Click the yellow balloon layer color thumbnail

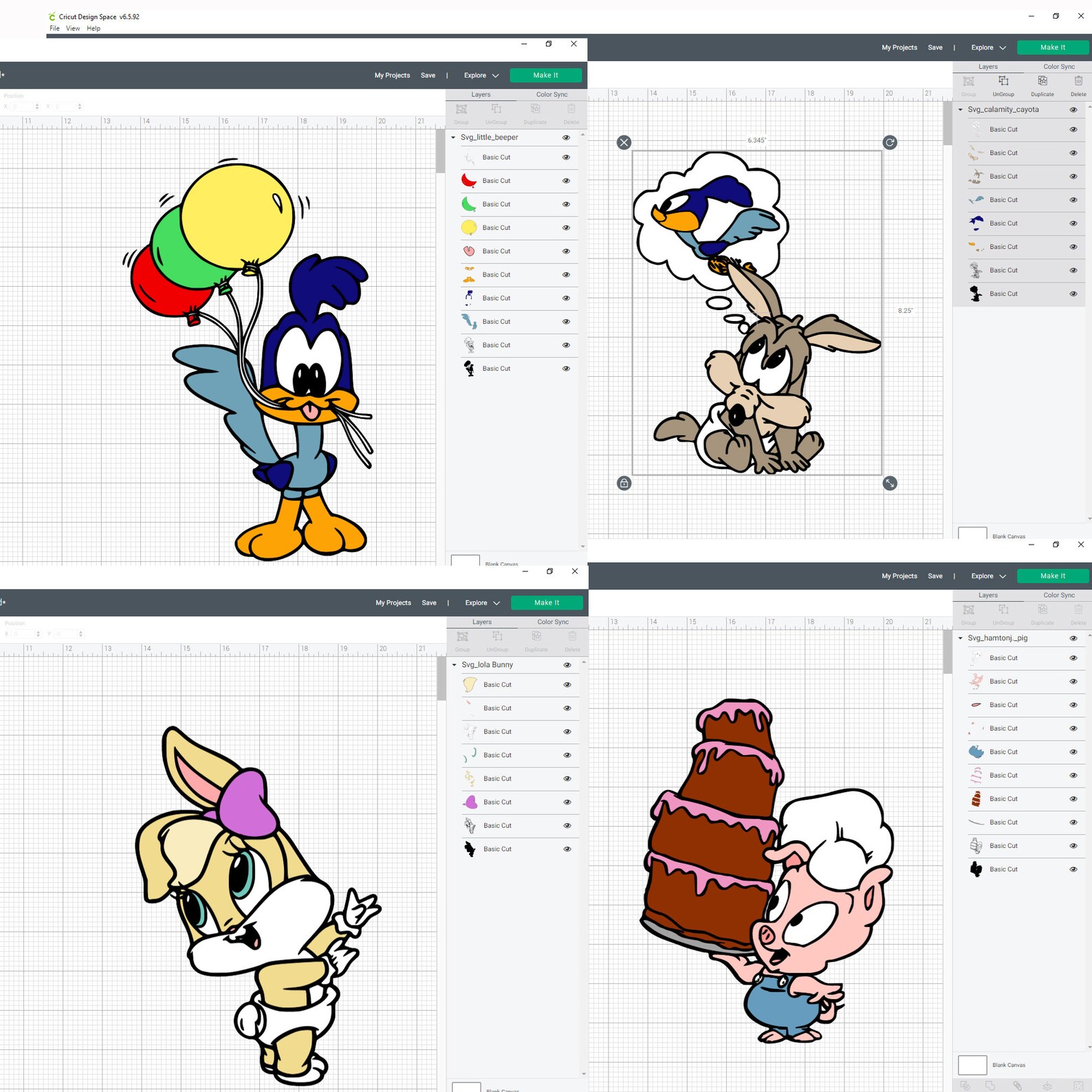[469, 228]
